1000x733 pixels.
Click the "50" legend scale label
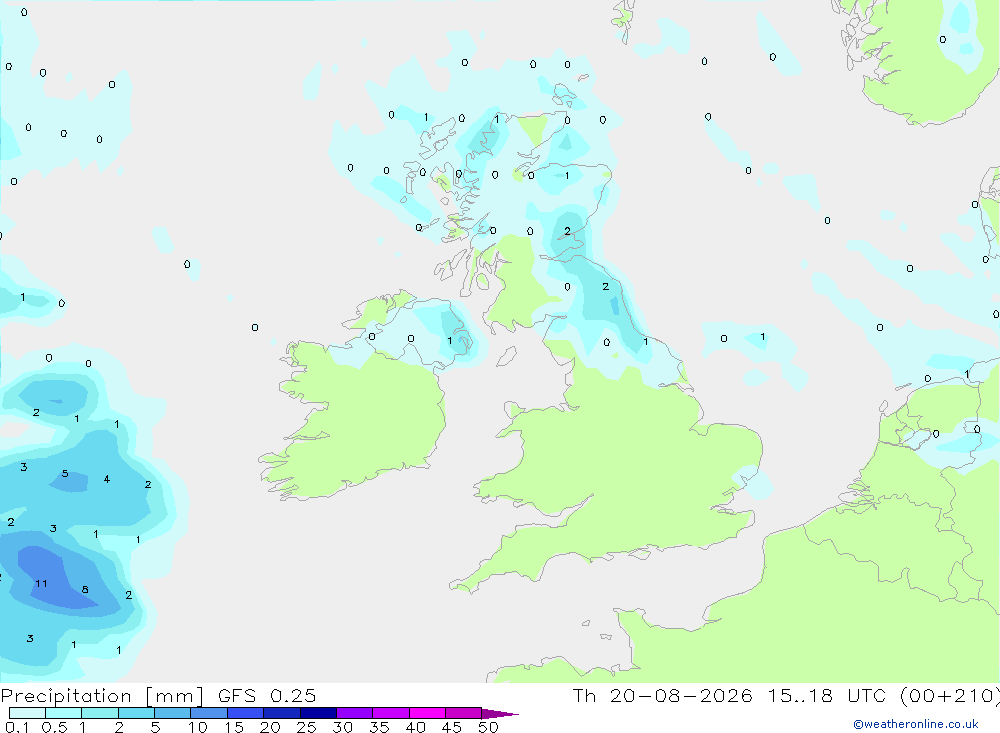coord(489,727)
